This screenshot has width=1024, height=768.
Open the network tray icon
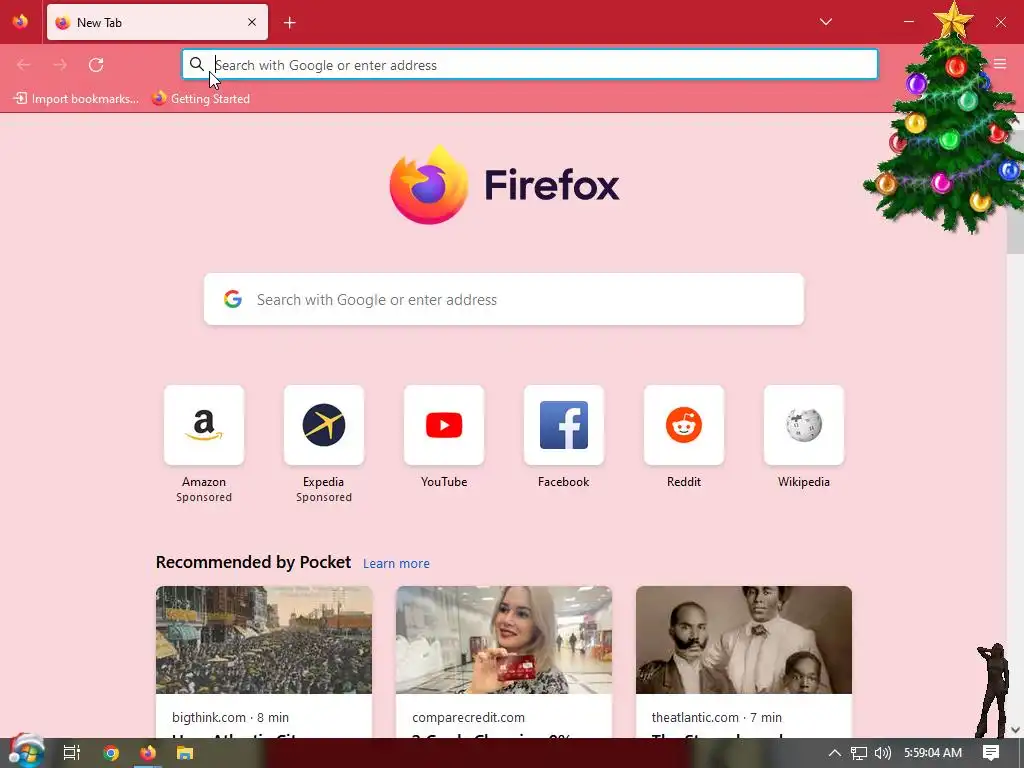[859, 753]
